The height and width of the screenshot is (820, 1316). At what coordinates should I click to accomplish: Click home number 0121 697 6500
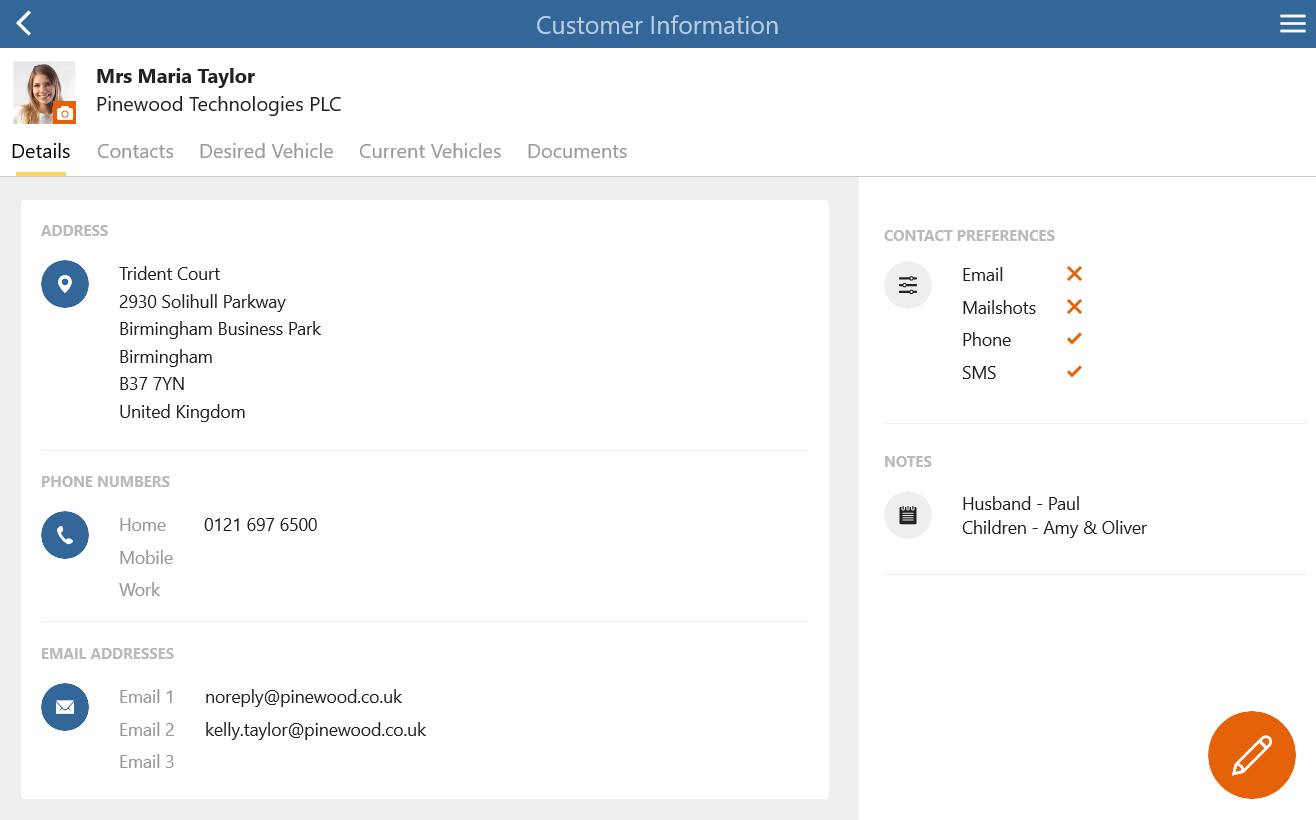[x=260, y=525]
